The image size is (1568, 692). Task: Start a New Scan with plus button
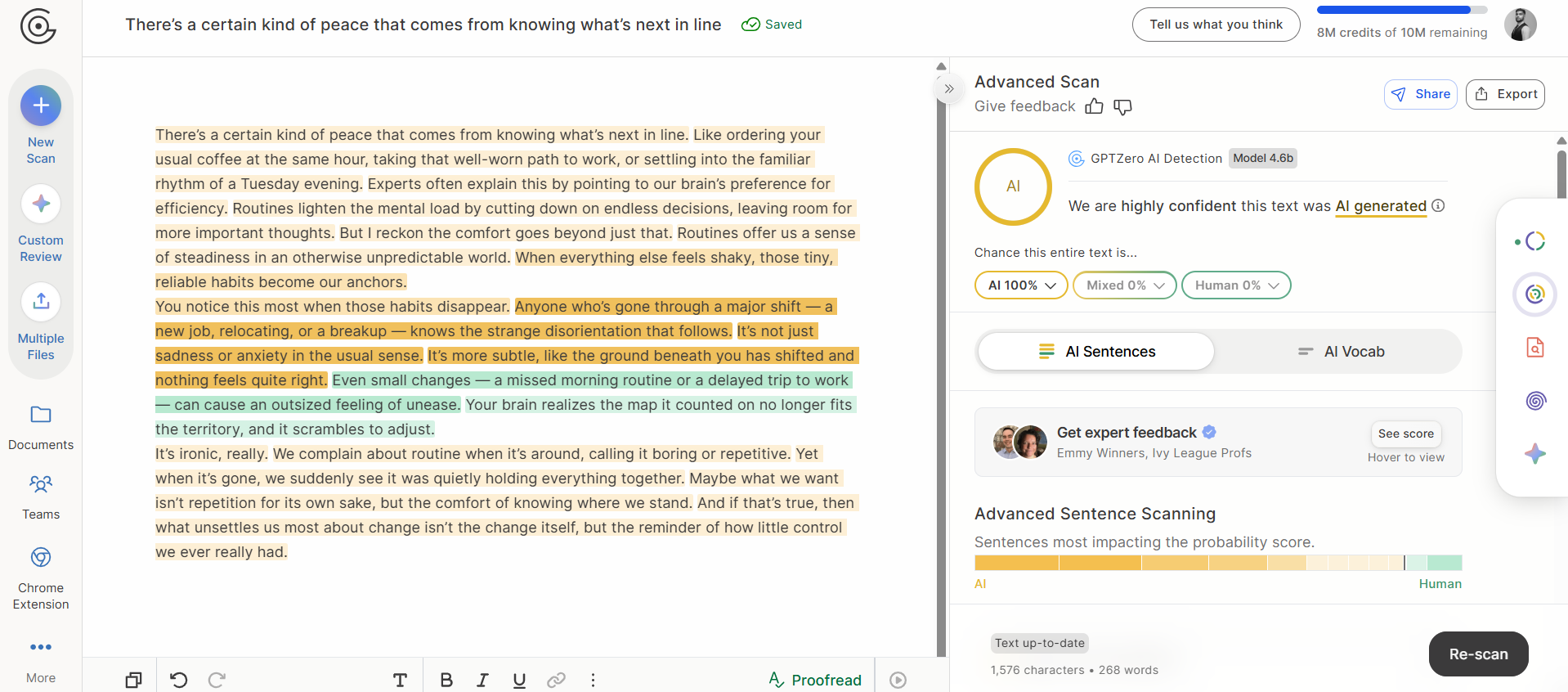click(x=41, y=106)
